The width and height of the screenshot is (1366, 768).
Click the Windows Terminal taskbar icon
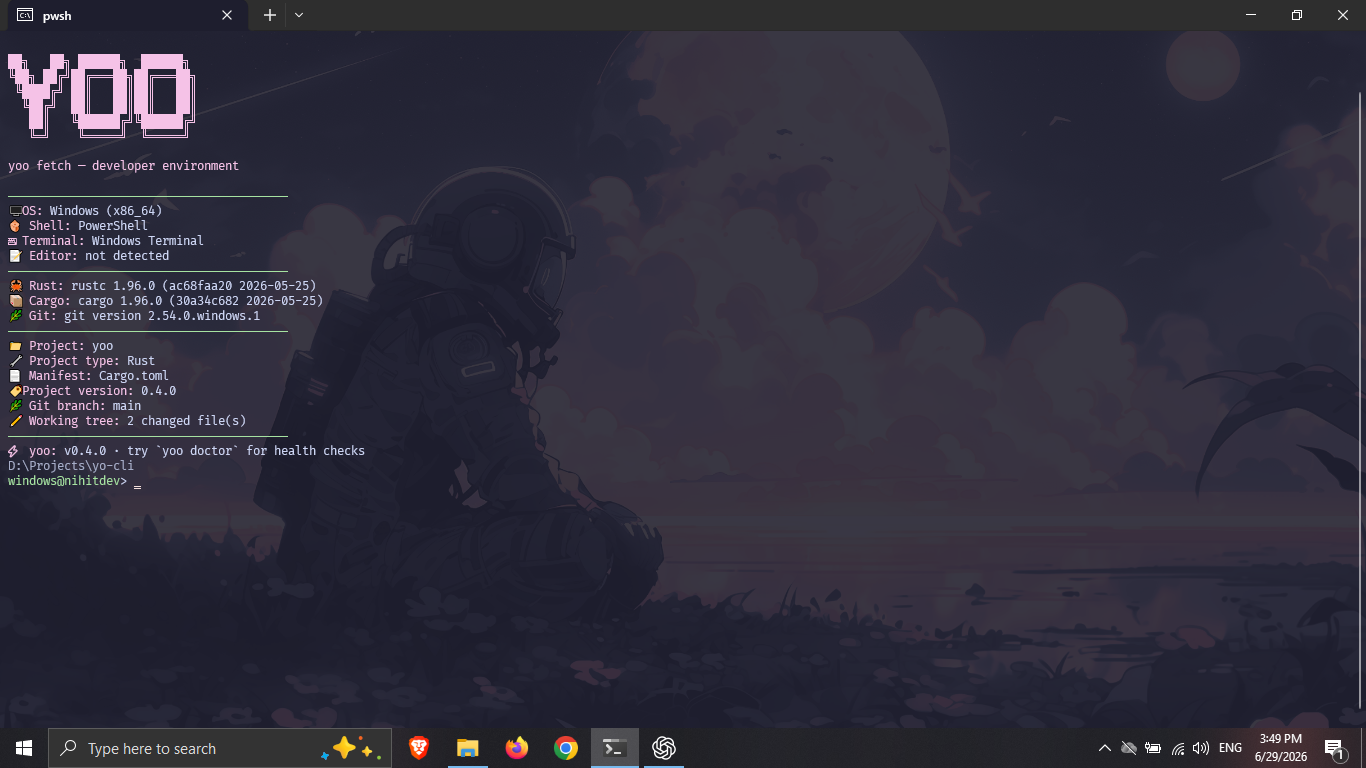click(x=615, y=748)
